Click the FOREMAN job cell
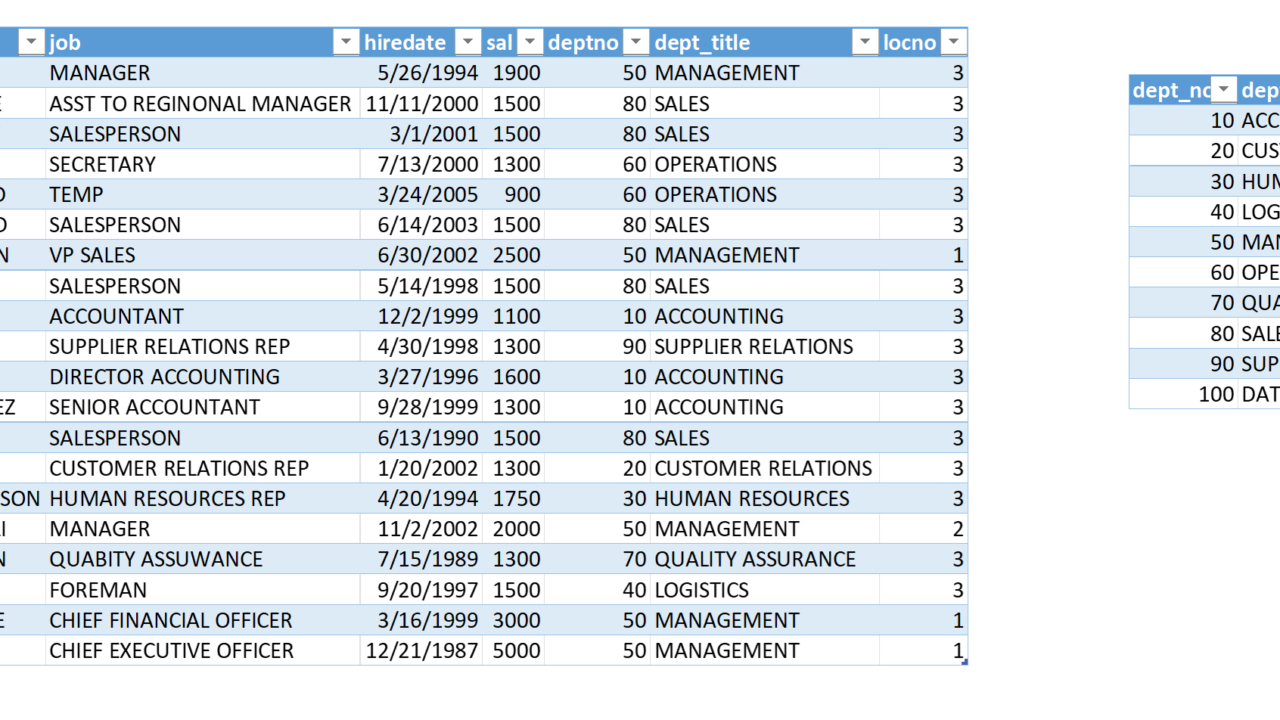The height and width of the screenshot is (720, 1280). pos(203,590)
